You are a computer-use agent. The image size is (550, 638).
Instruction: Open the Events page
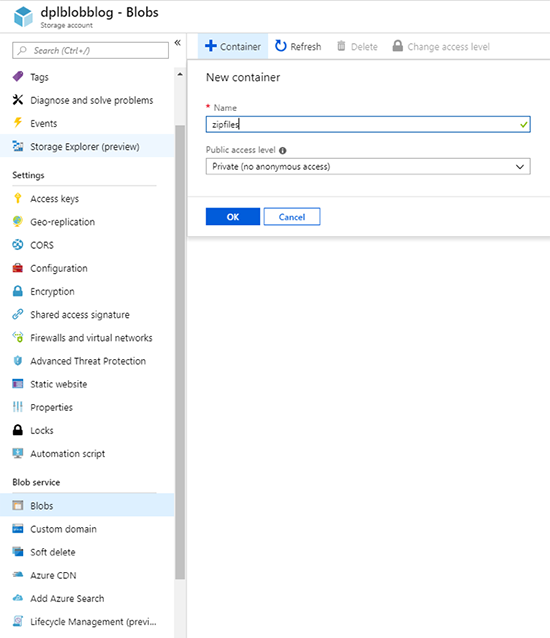tap(44, 123)
